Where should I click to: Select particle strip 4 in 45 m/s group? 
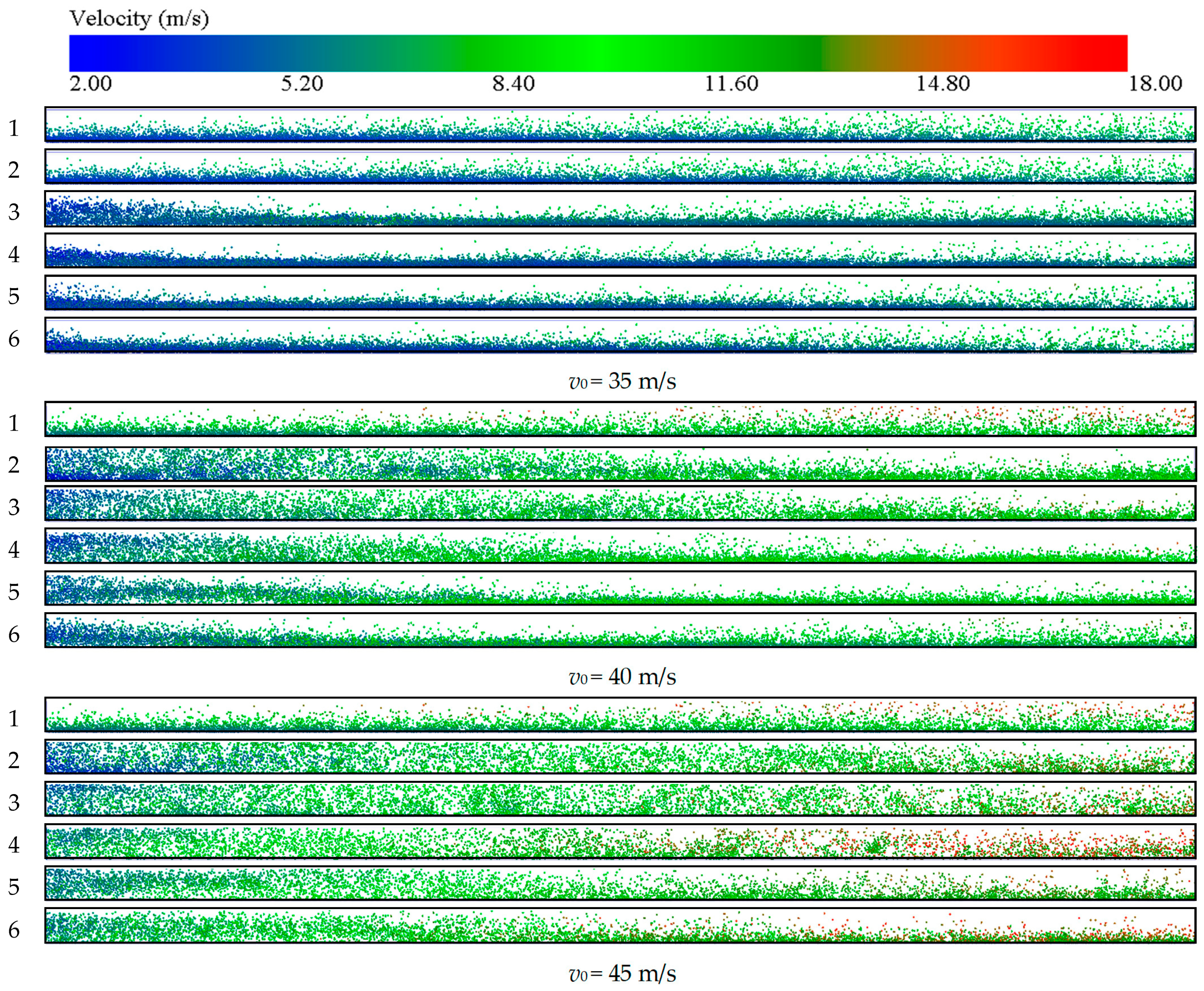coord(620,841)
